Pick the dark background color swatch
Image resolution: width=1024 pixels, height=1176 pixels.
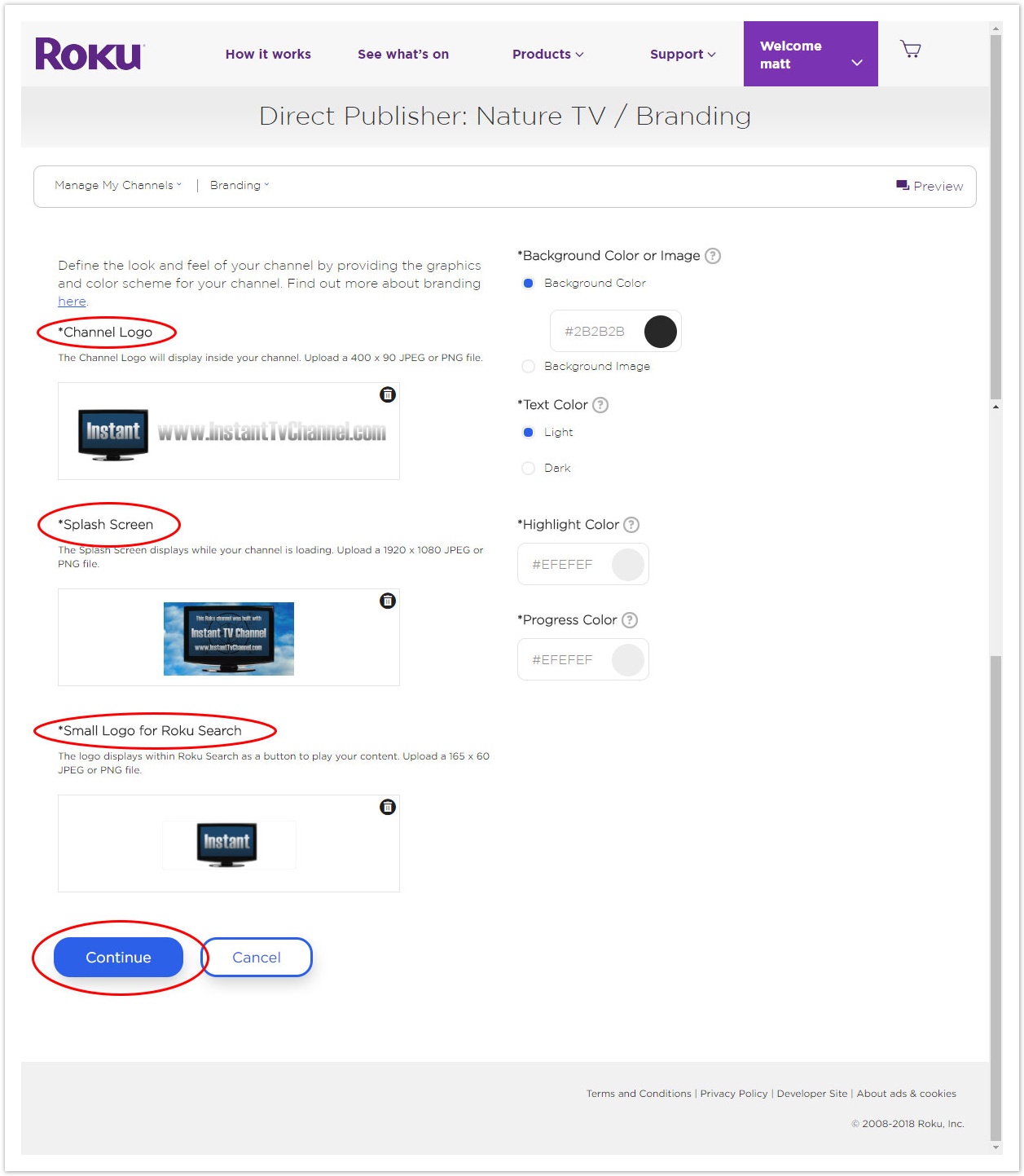[661, 332]
